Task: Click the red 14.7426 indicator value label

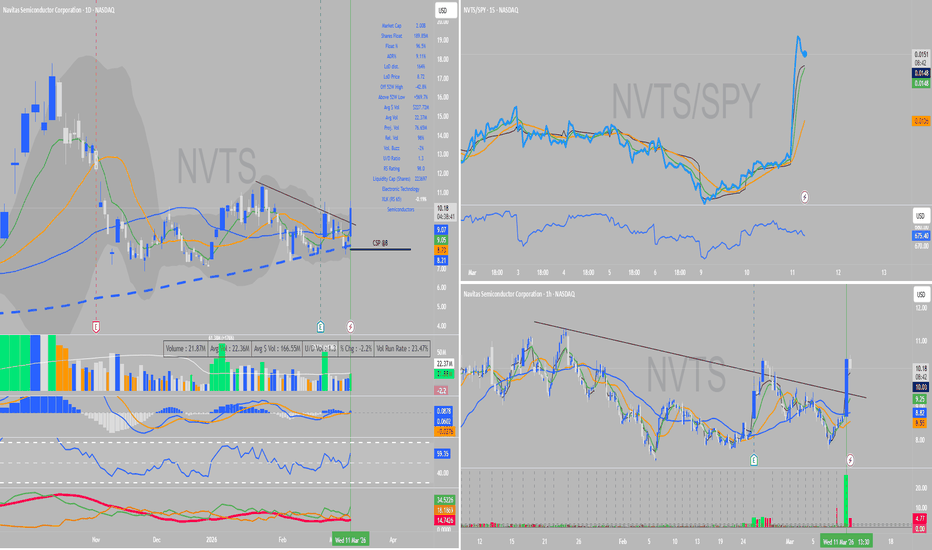Action: [445, 520]
